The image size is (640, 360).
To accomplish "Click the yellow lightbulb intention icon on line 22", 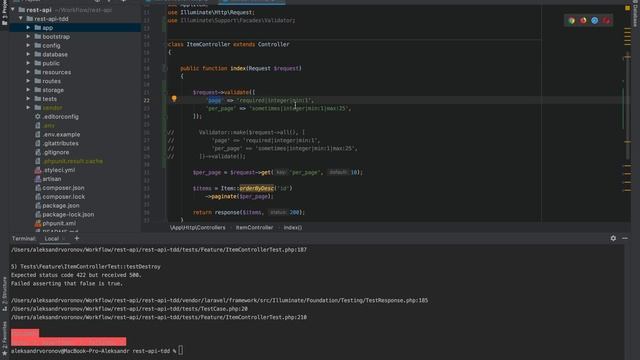I will pos(174,98).
